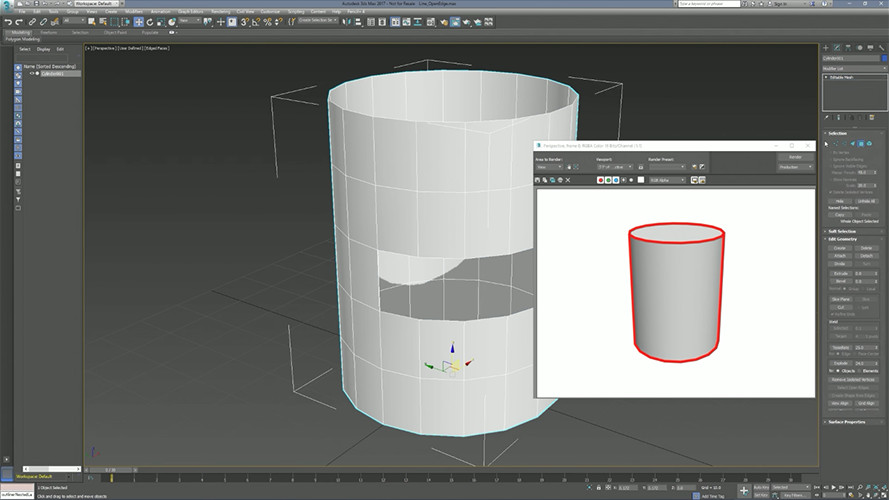Open Create Selection Set dropdown
The width and height of the screenshot is (889, 500).
318,20
